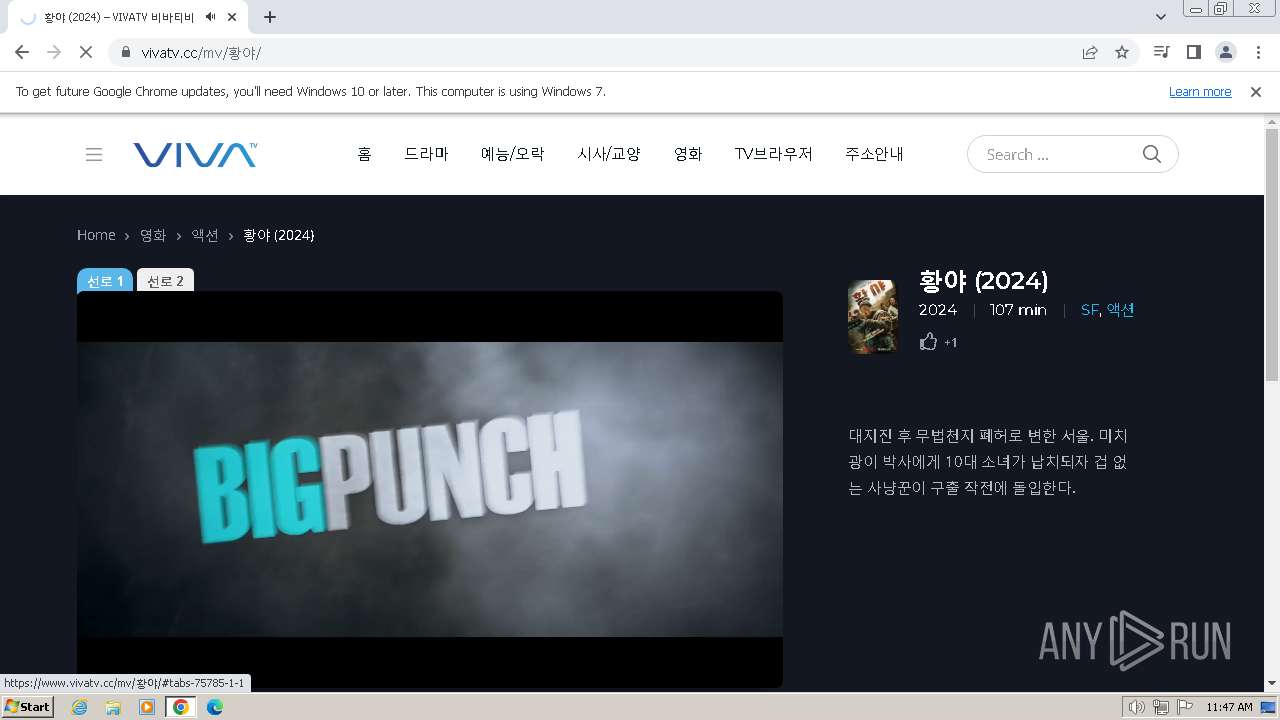Image resolution: width=1280 pixels, height=720 pixels.
Task: Open TV브라우저 menu item
Action: coord(774,154)
